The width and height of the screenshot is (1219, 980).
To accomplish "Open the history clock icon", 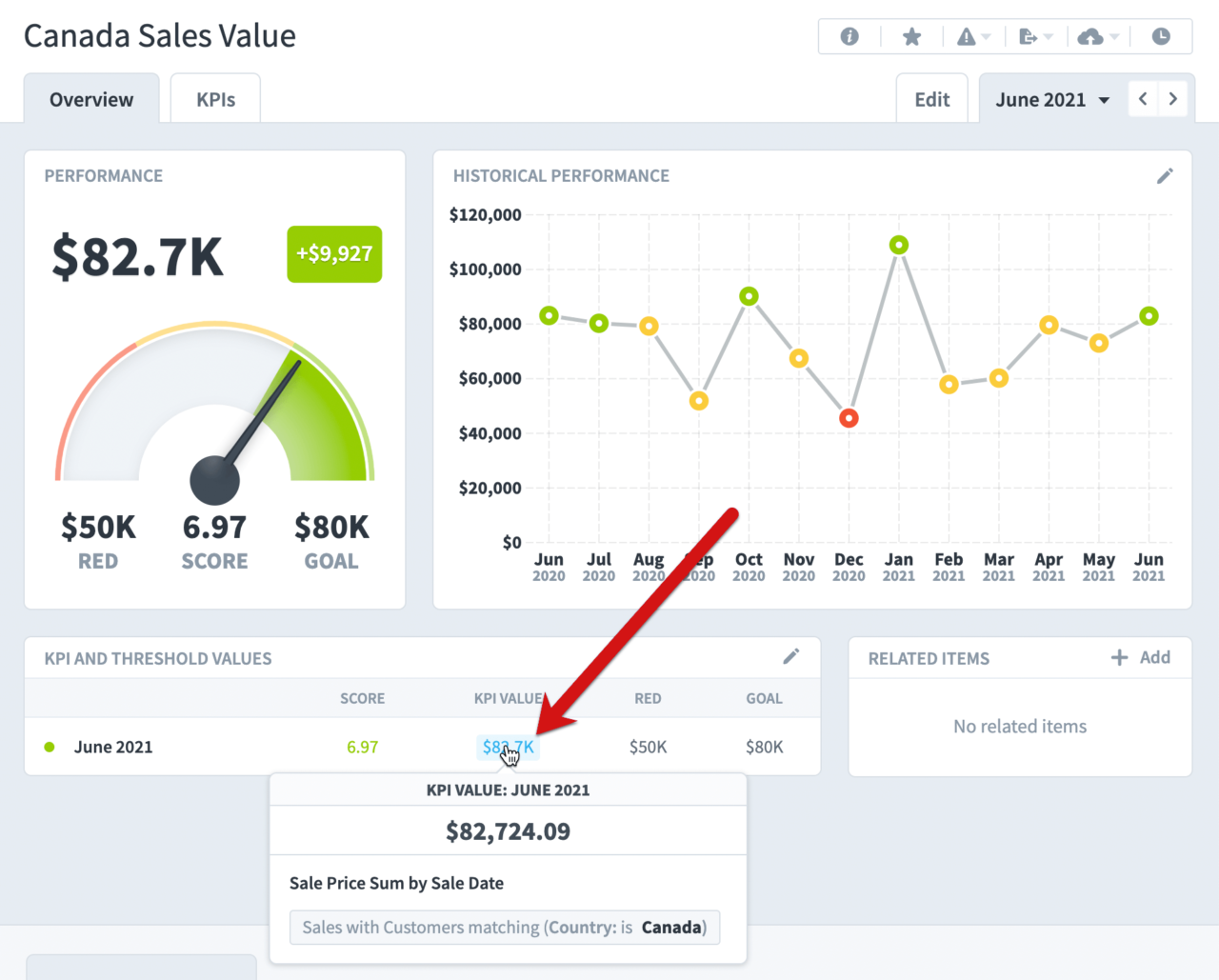I will [1161, 36].
